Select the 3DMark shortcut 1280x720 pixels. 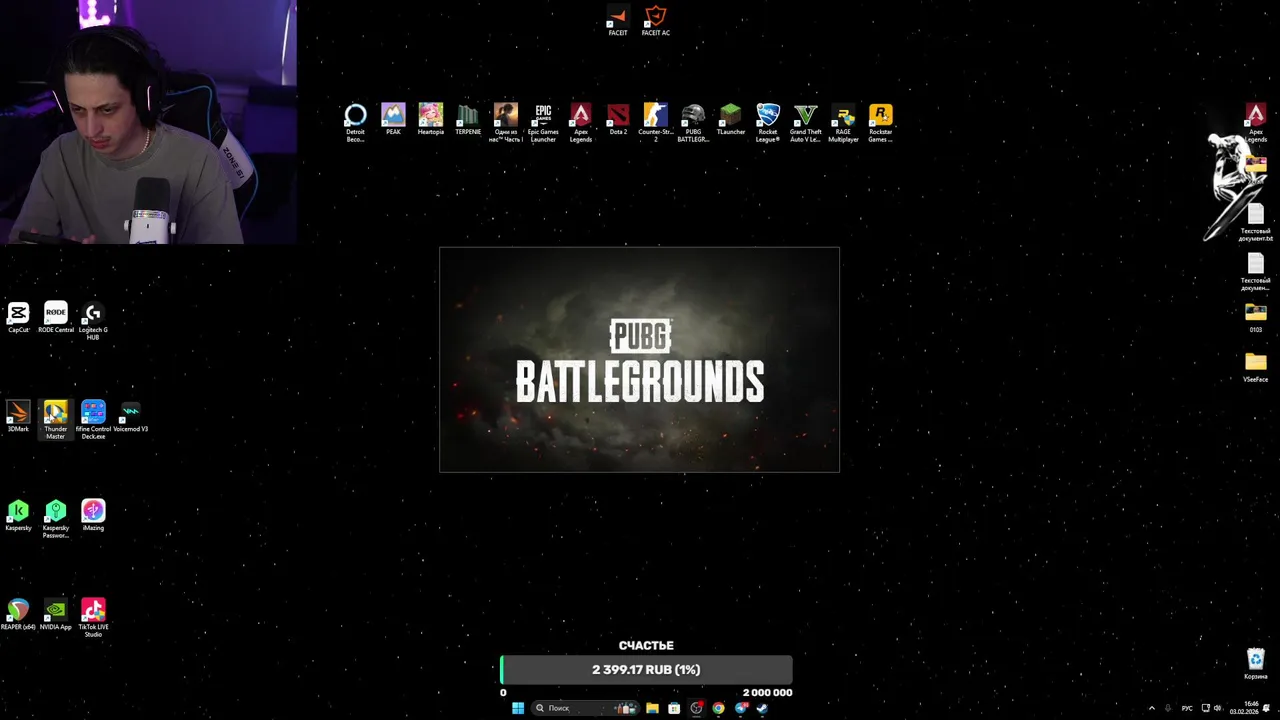tap(18, 417)
